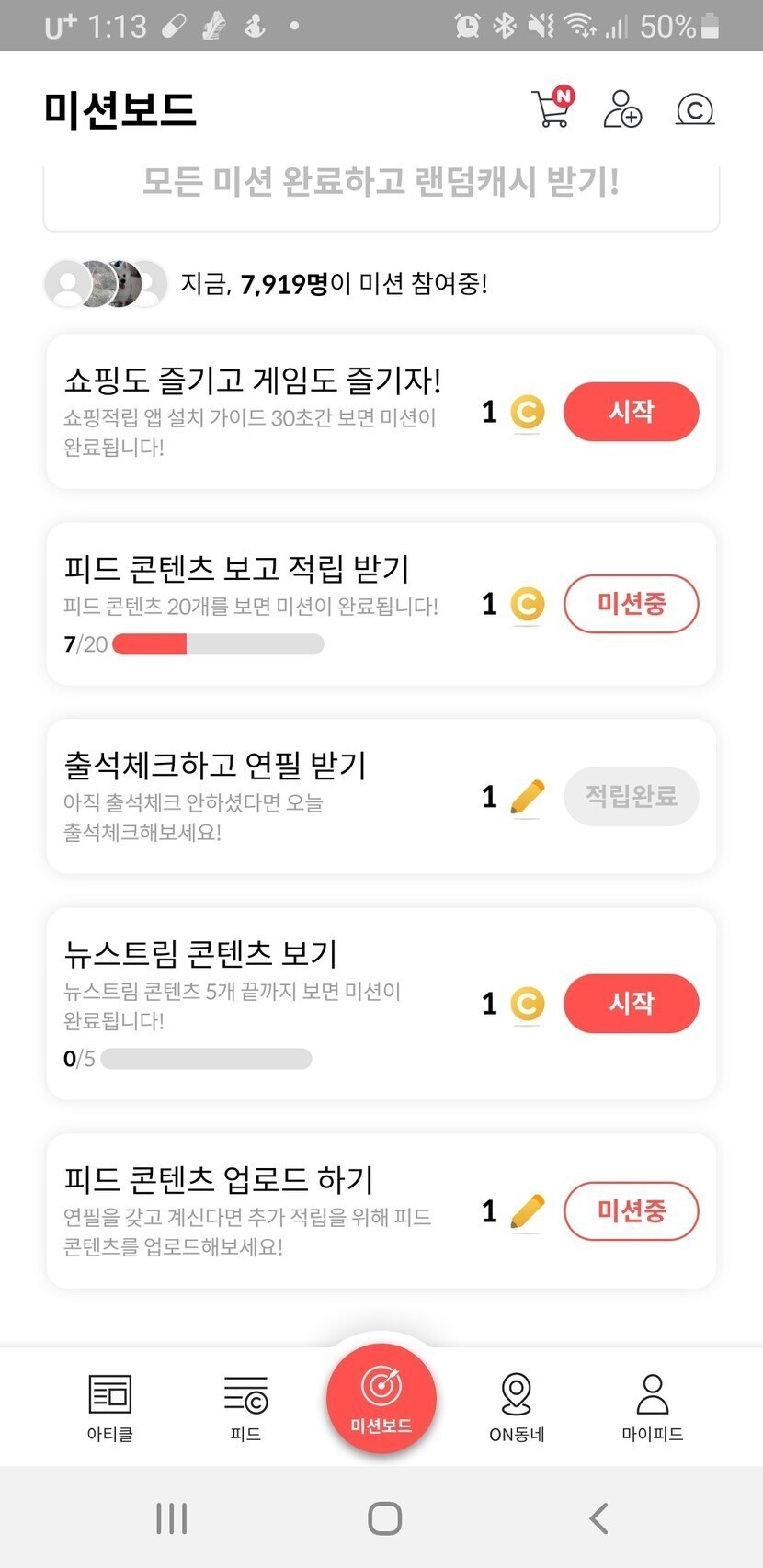This screenshot has width=763, height=1568.
Task: Start the 뉴스트림 콘텐츠 보기 mission
Action: click(631, 1004)
